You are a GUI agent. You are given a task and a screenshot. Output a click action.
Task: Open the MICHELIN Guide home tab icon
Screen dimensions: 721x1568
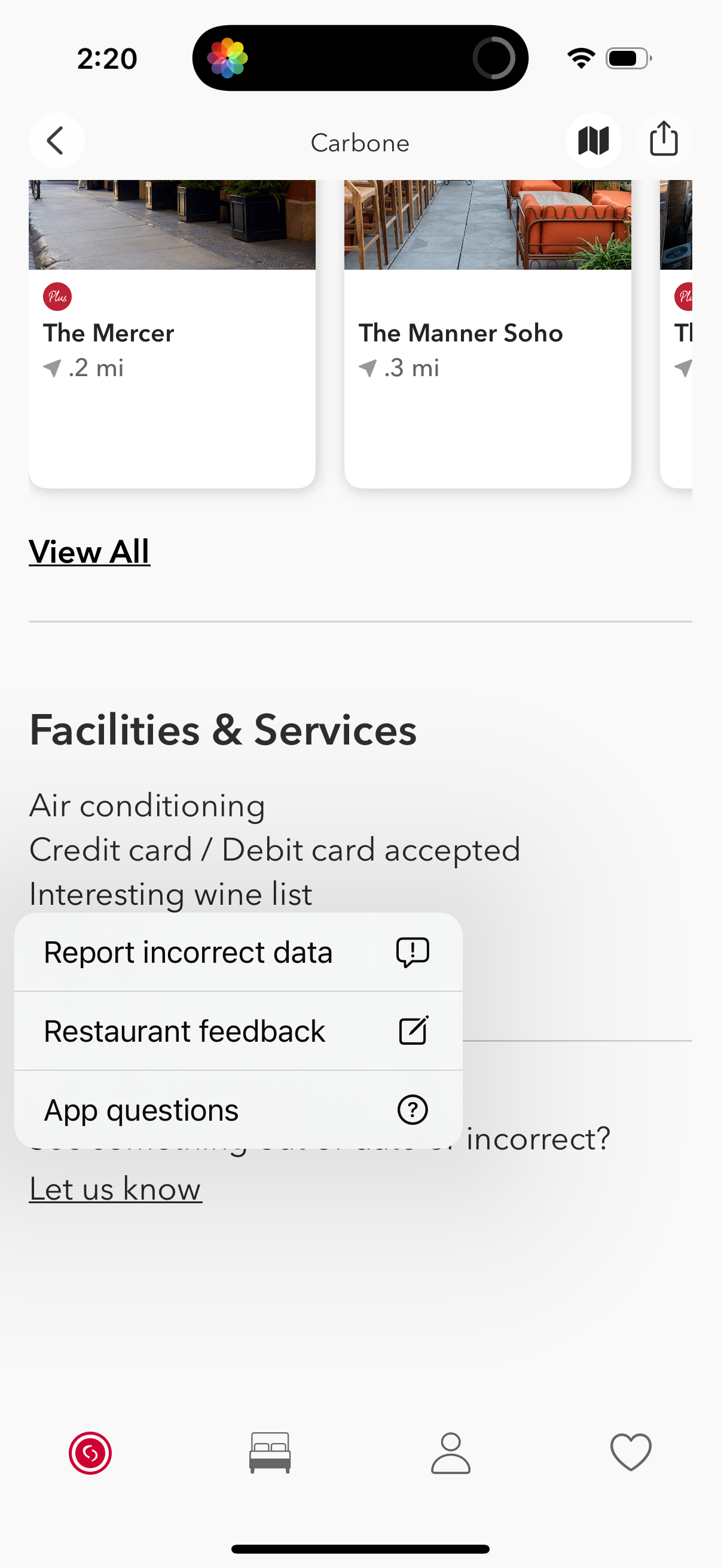[90, 1453]
